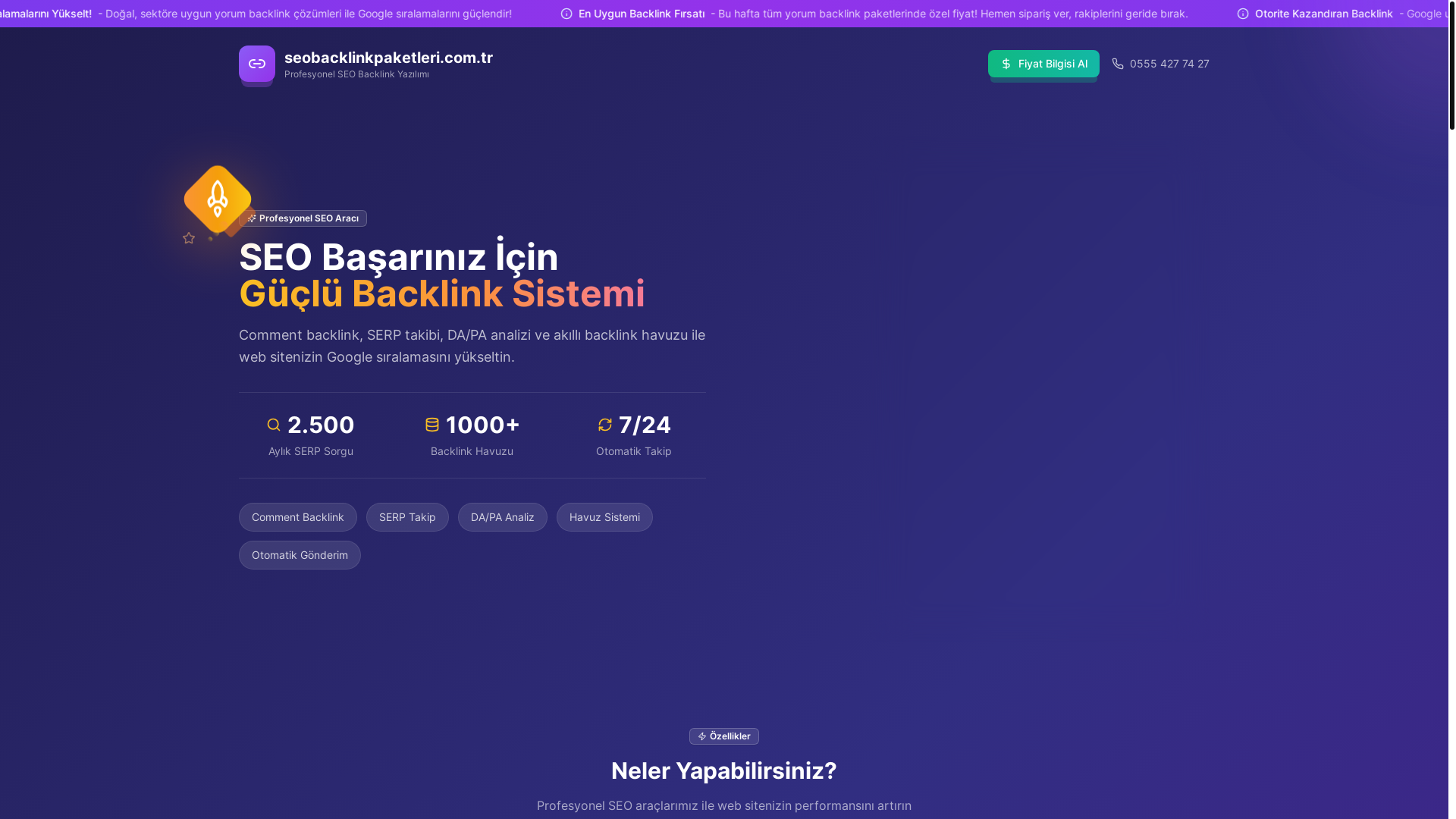
Task: Click the info icon before Otorite Kazandıran Backlink
Action: 1243,14
